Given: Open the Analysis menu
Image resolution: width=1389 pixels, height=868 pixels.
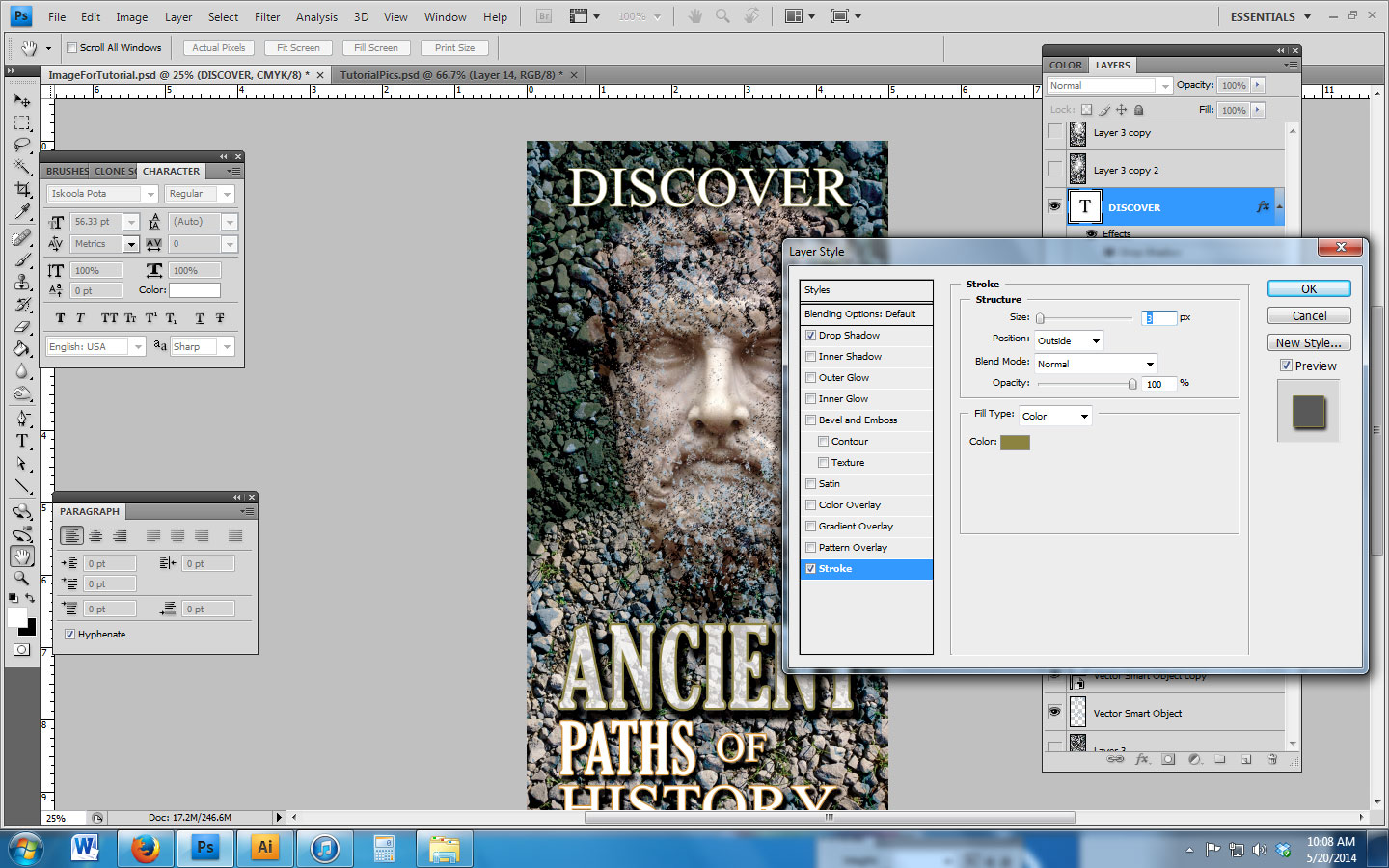Looking at the screenshot, I should (316, 16).
